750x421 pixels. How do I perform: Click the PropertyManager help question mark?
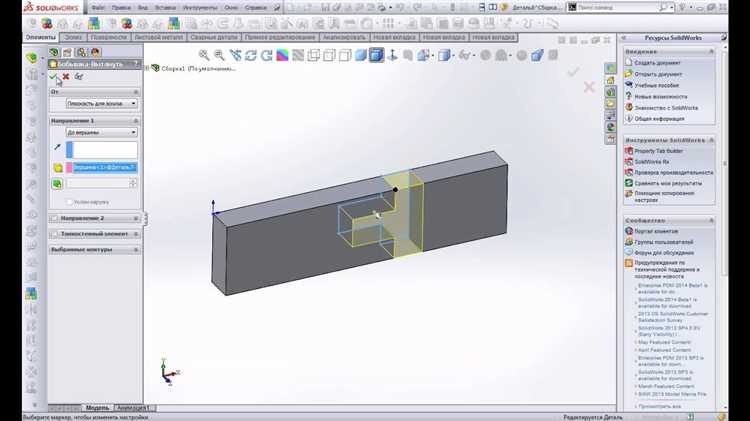[137, 64]
